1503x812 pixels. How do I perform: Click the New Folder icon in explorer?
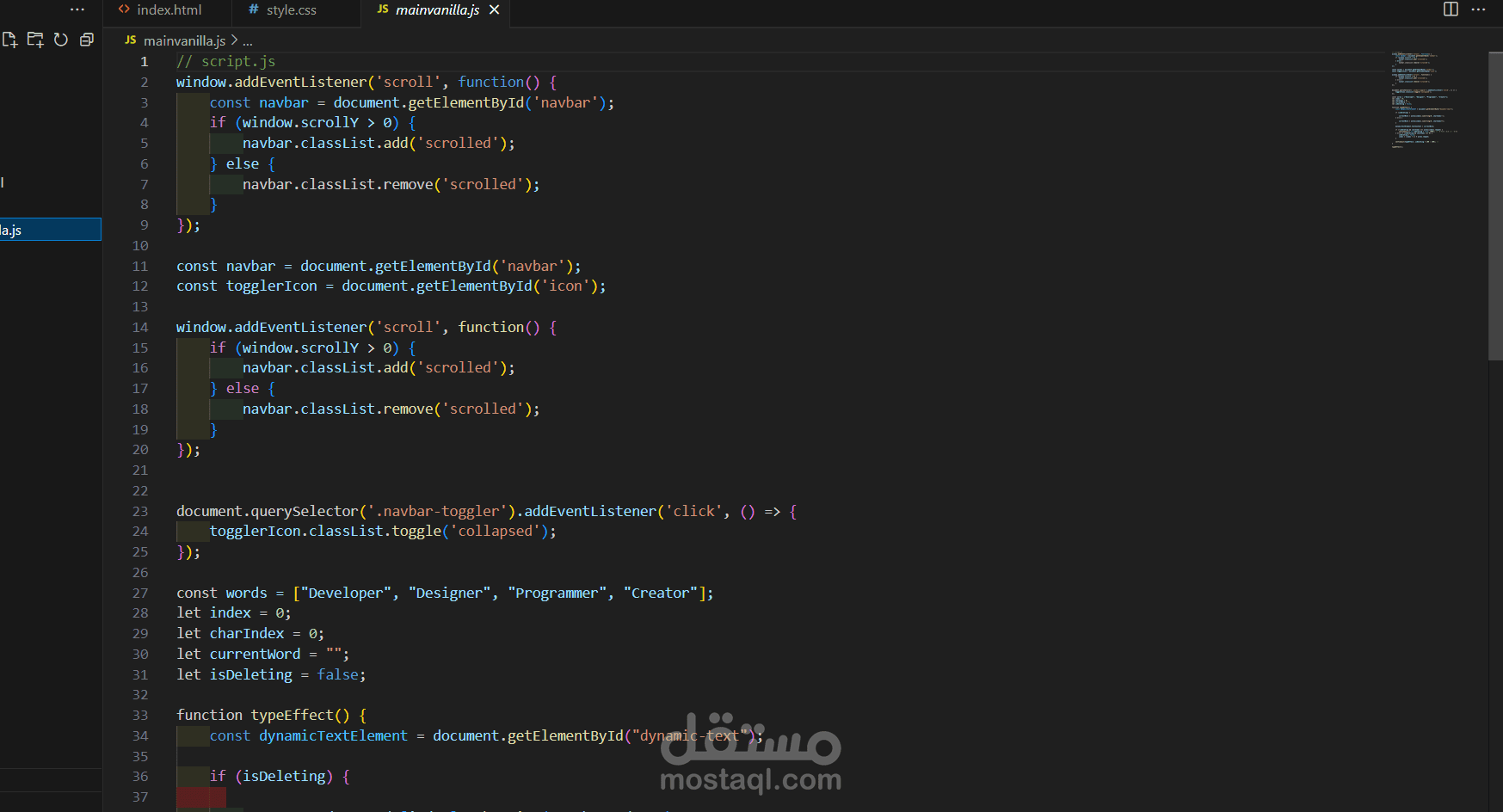click(x=35, y=40)
